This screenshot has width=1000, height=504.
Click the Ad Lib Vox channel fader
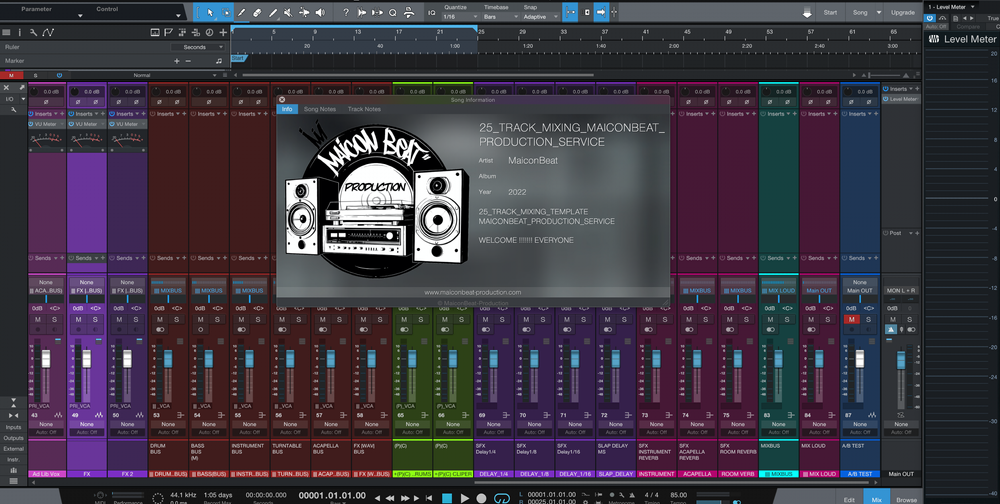point(45,359)
